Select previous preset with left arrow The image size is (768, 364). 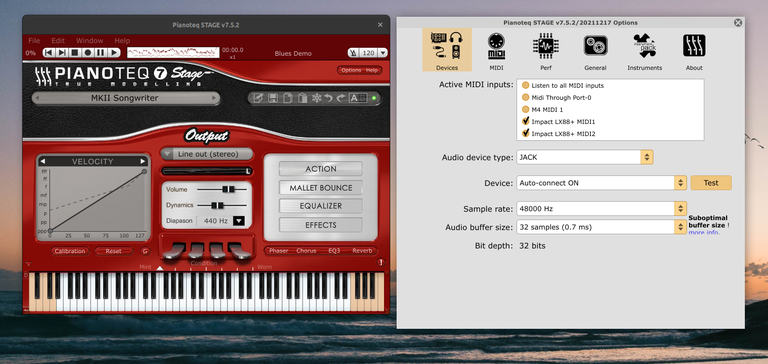(36, 98)
